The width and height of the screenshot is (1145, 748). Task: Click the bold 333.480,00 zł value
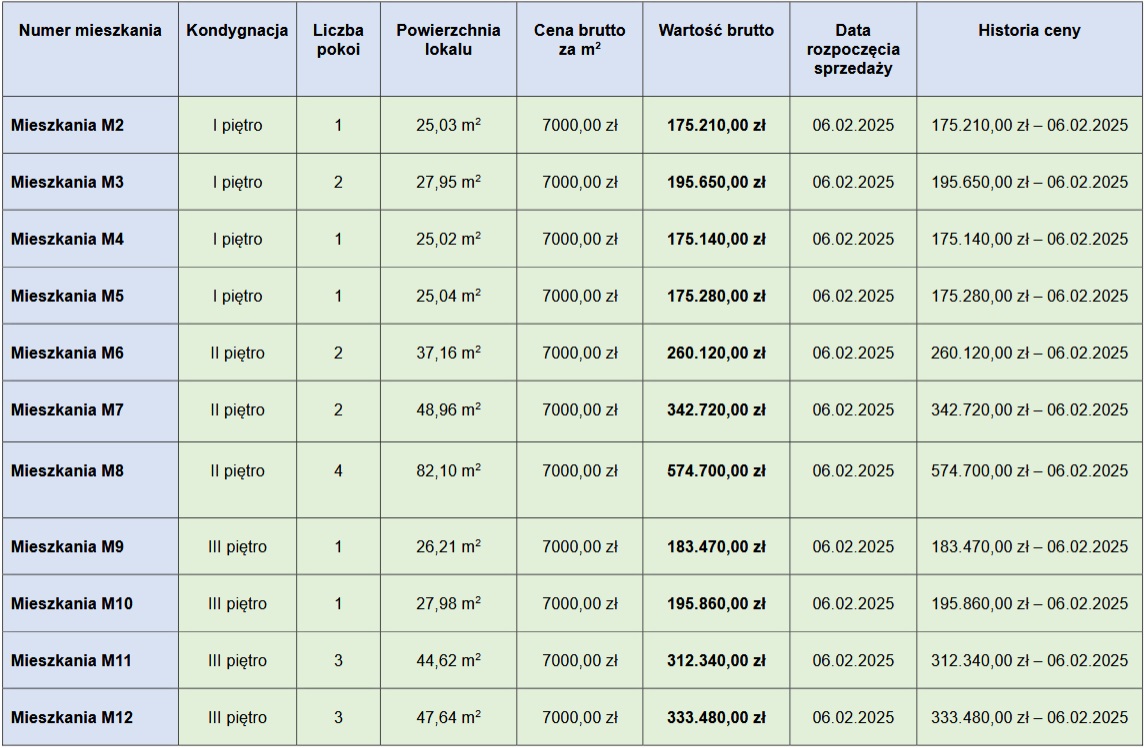[x=716, y=717]
